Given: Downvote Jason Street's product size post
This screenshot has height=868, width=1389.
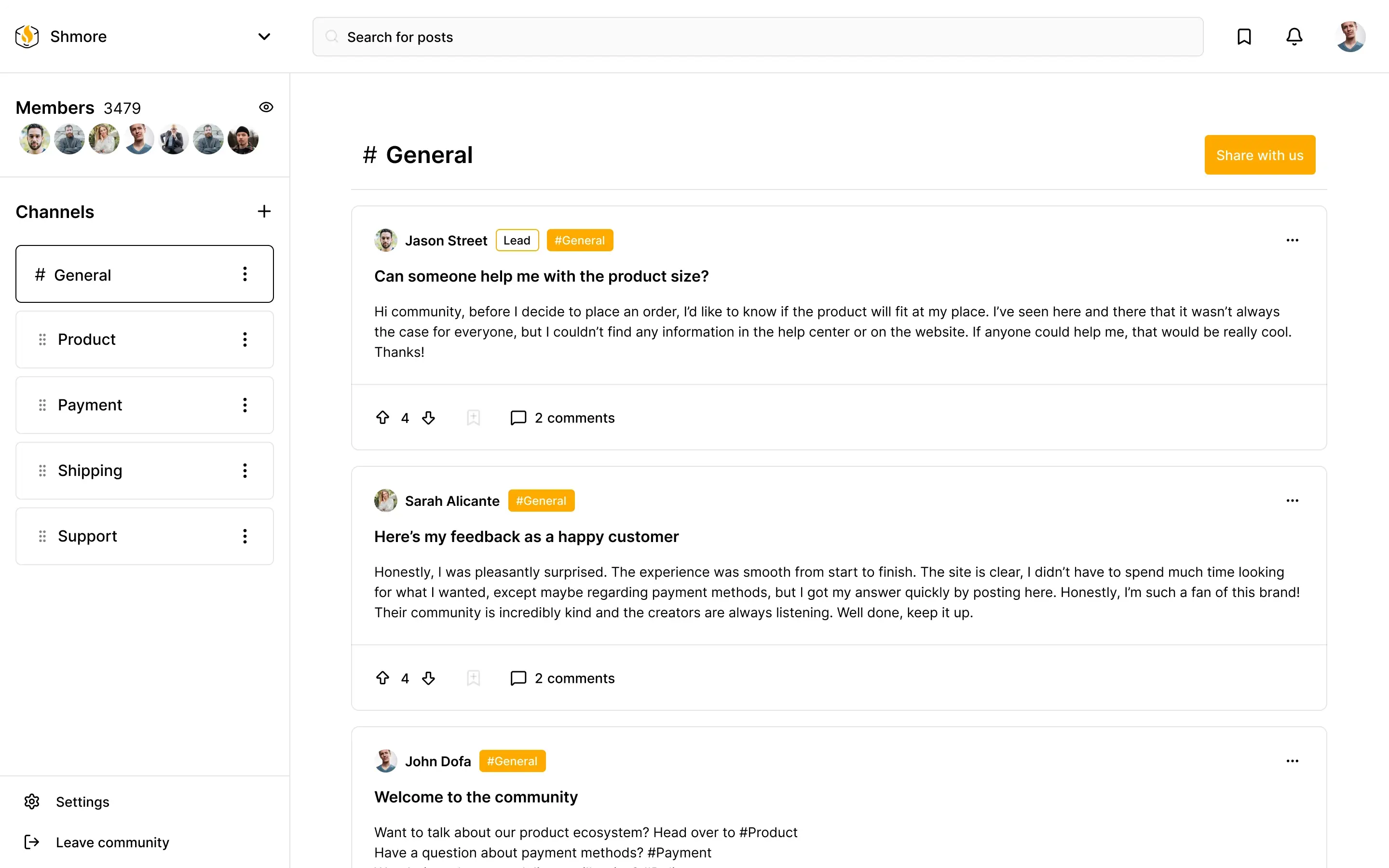Looking at the screenshot, I should [x=428, y=417].
